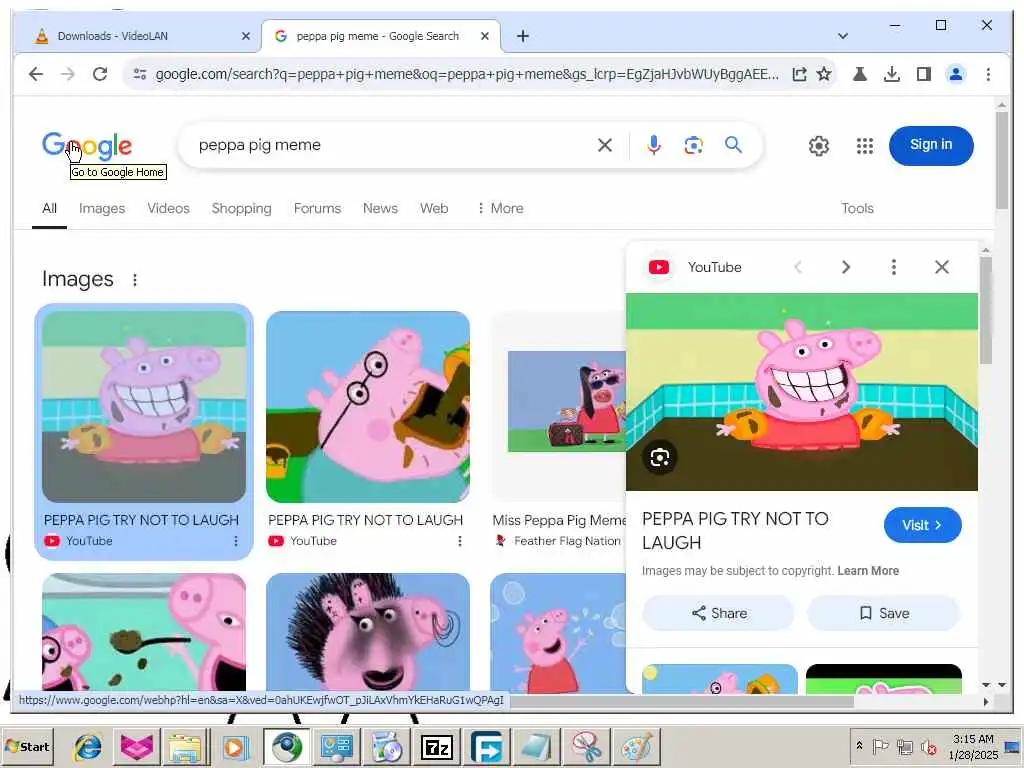
Task: Open options for second PEPPA PIG result
Action: (460, 541)
